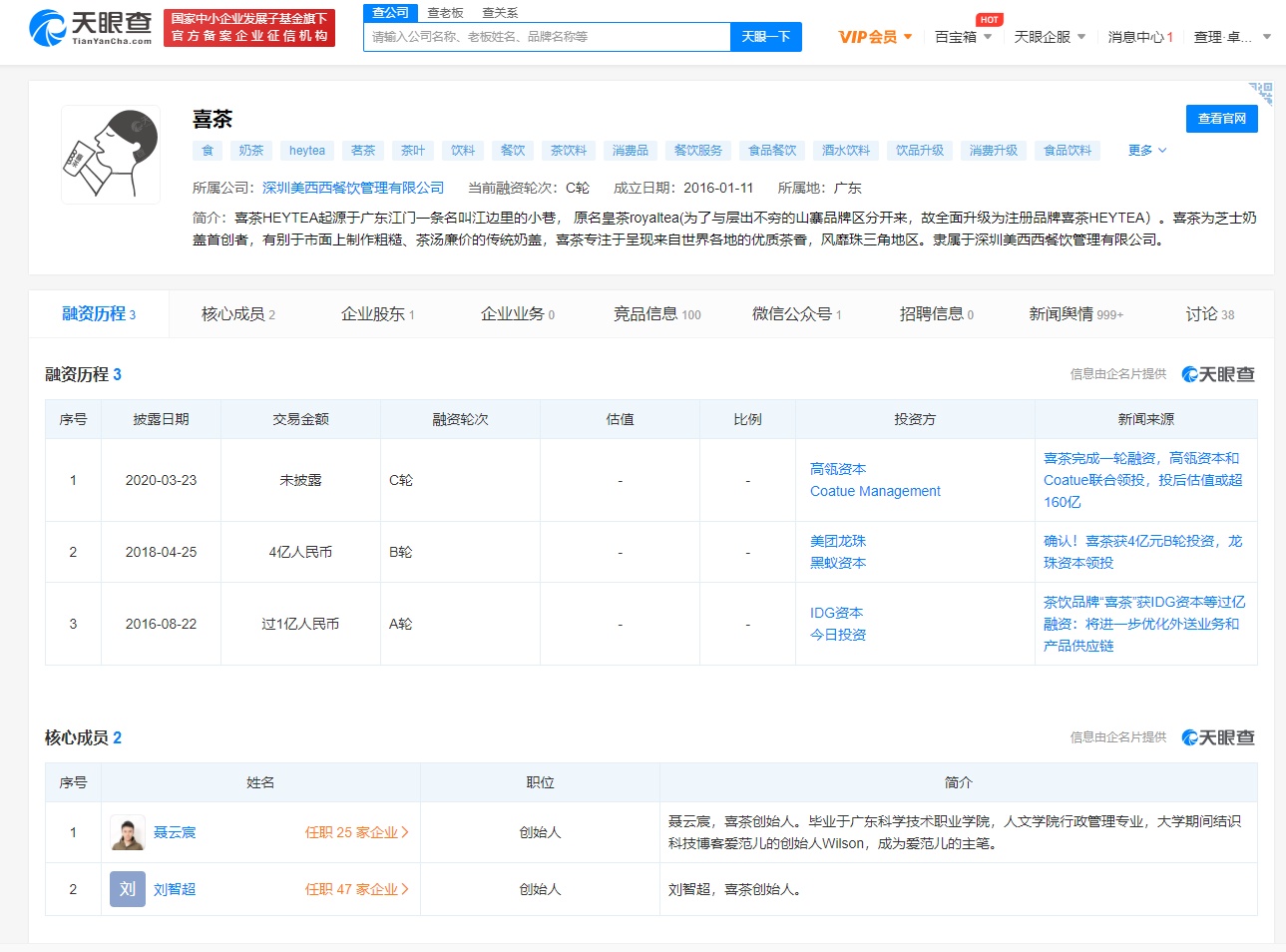Select the 查公司 search tab
Screen dimensions: 1286x952
390,13
